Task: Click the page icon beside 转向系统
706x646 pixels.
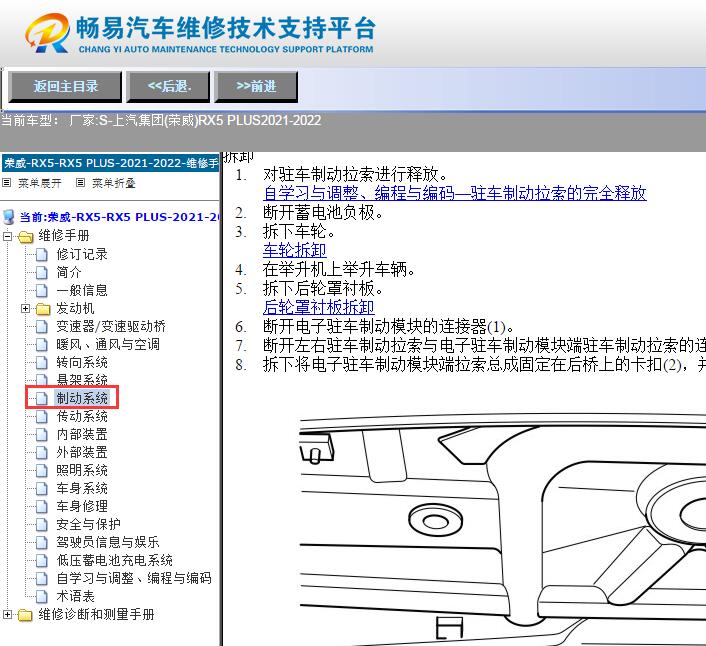Action: (42, 363)
